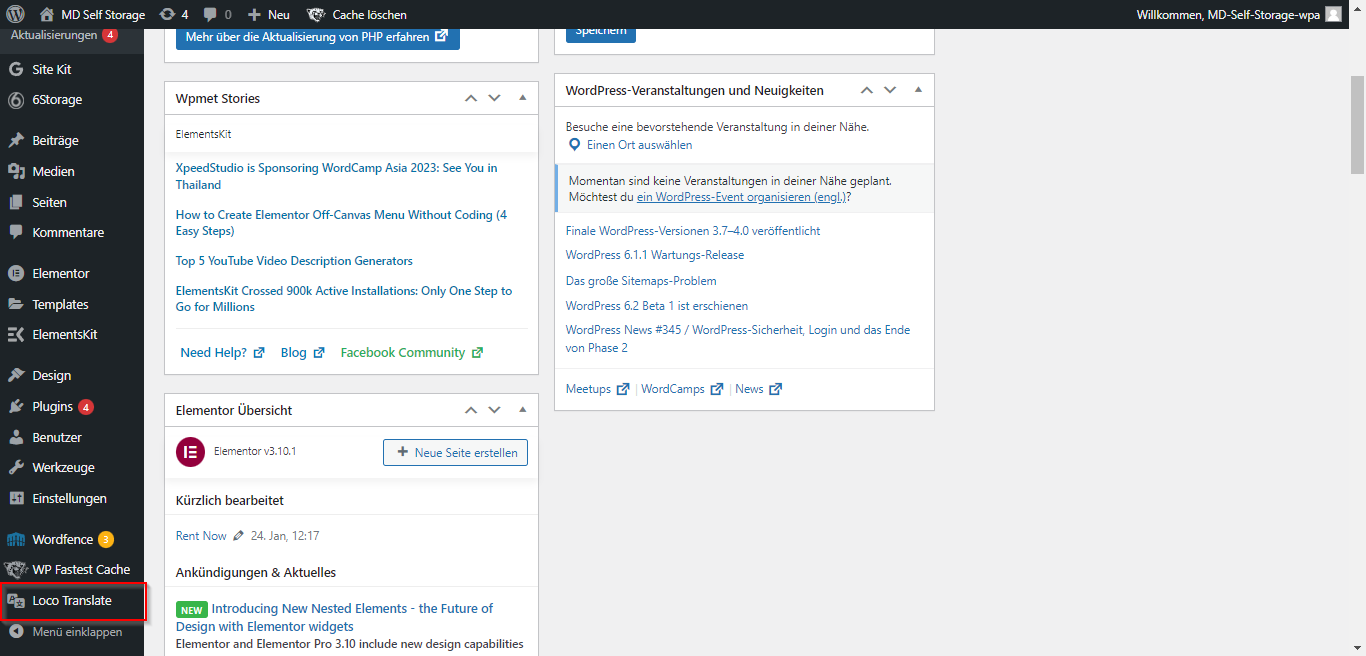Click the Speichern button
This screenshot has height=656, width=1366.
click(x=600, y=33)
